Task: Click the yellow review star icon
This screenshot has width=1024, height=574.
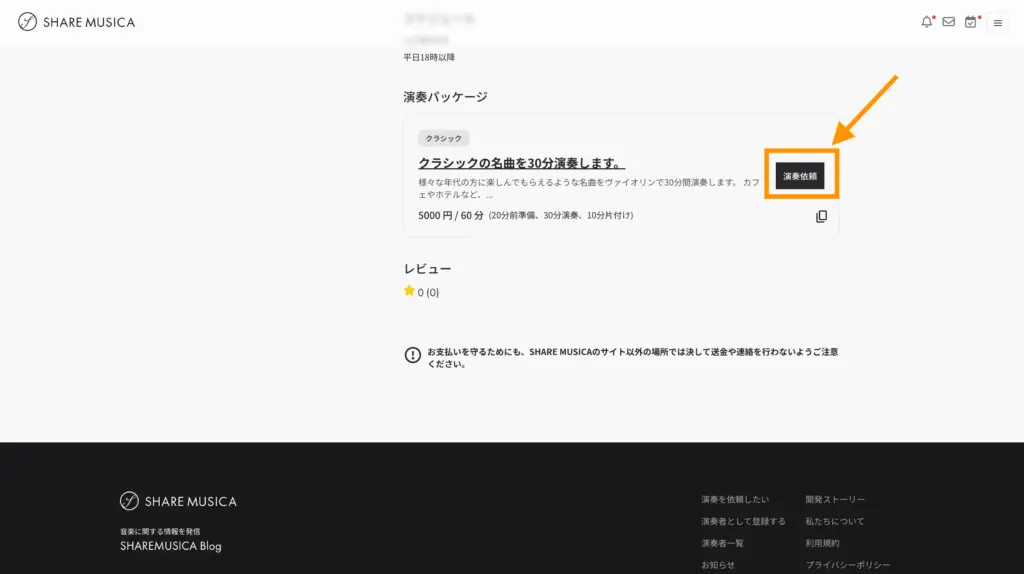Action: tap(409, 291)
